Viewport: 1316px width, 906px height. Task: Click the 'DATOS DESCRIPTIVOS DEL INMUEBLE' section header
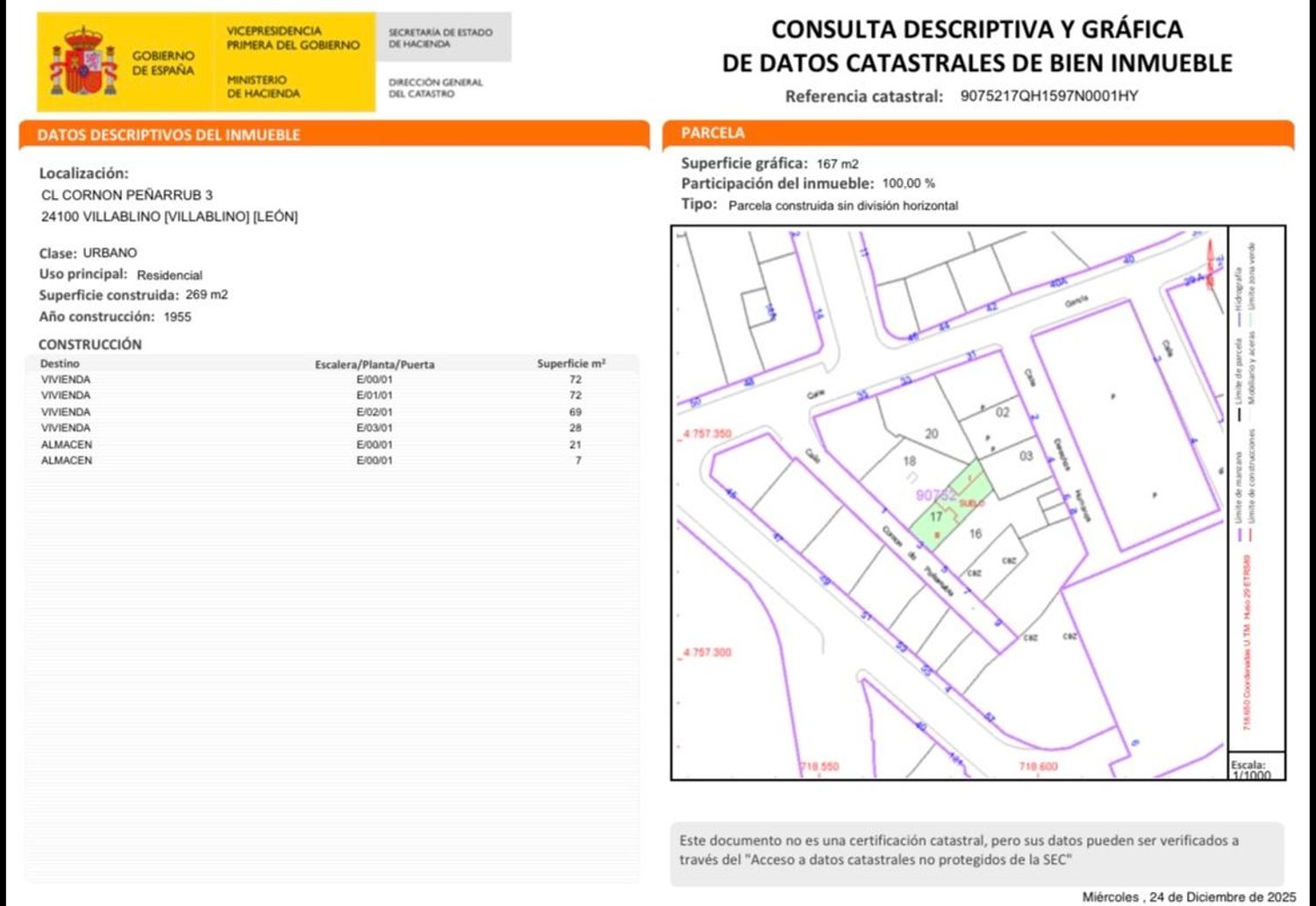coord(168,135)
